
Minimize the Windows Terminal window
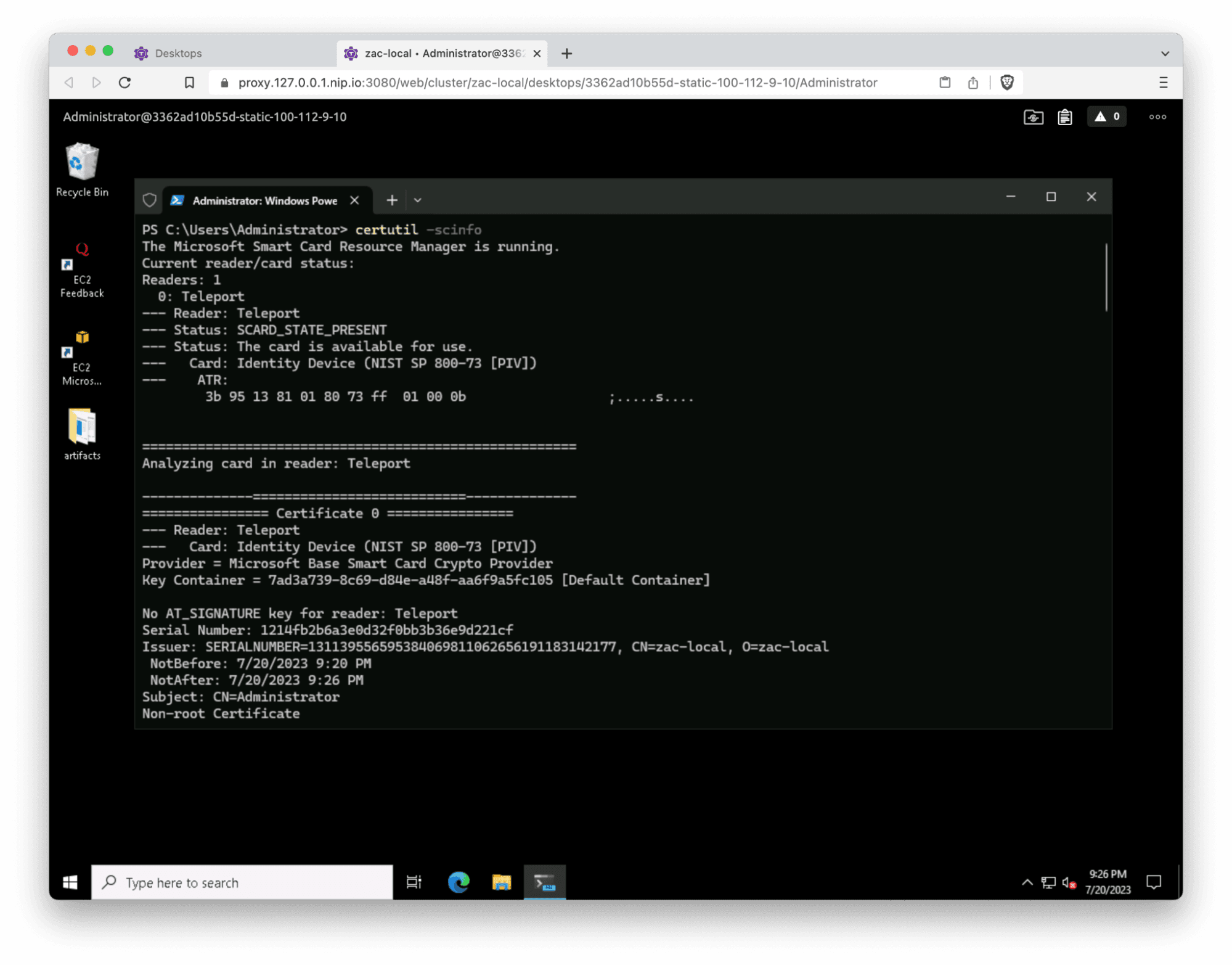[1011, 197]
